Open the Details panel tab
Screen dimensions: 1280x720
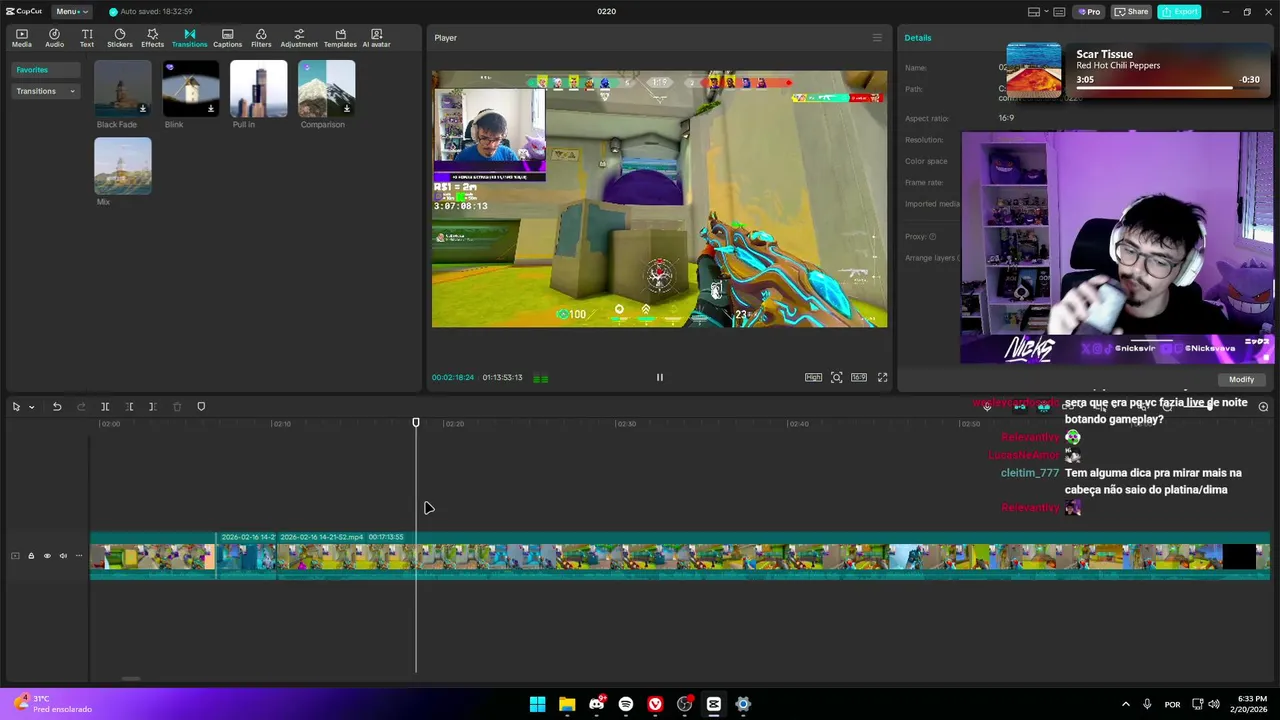[917, 38]
